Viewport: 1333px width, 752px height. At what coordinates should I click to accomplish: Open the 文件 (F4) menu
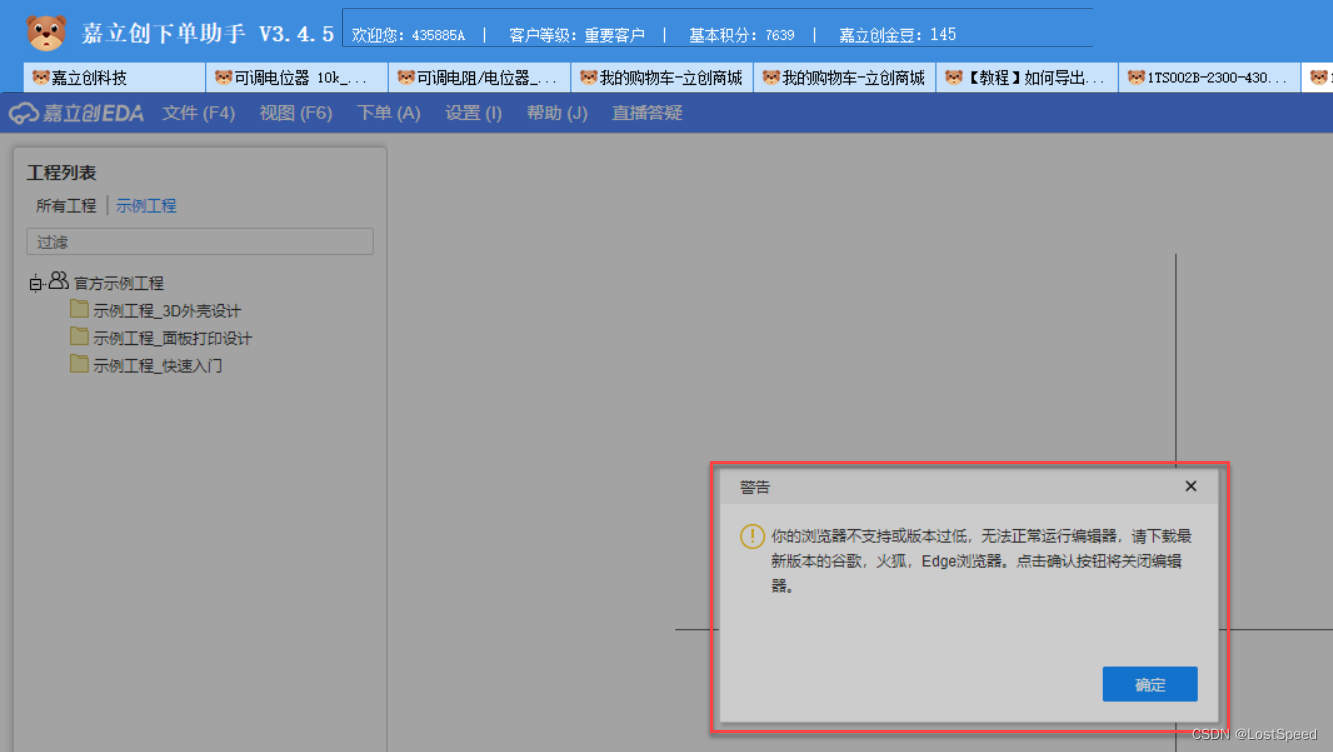pos(199,113)
